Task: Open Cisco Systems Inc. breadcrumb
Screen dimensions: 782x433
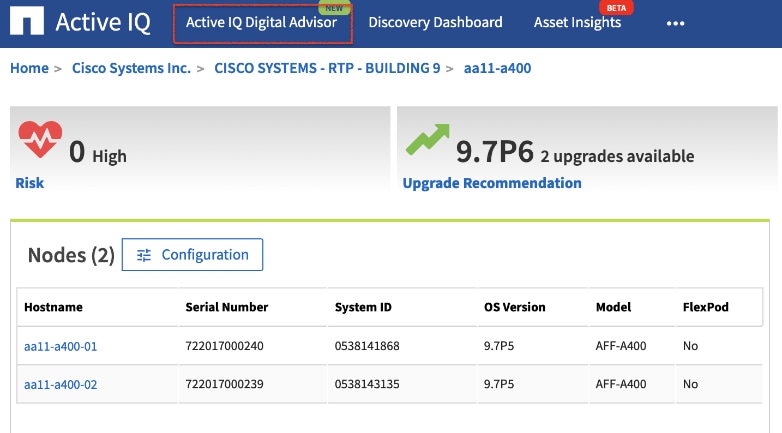Action: 131,68
